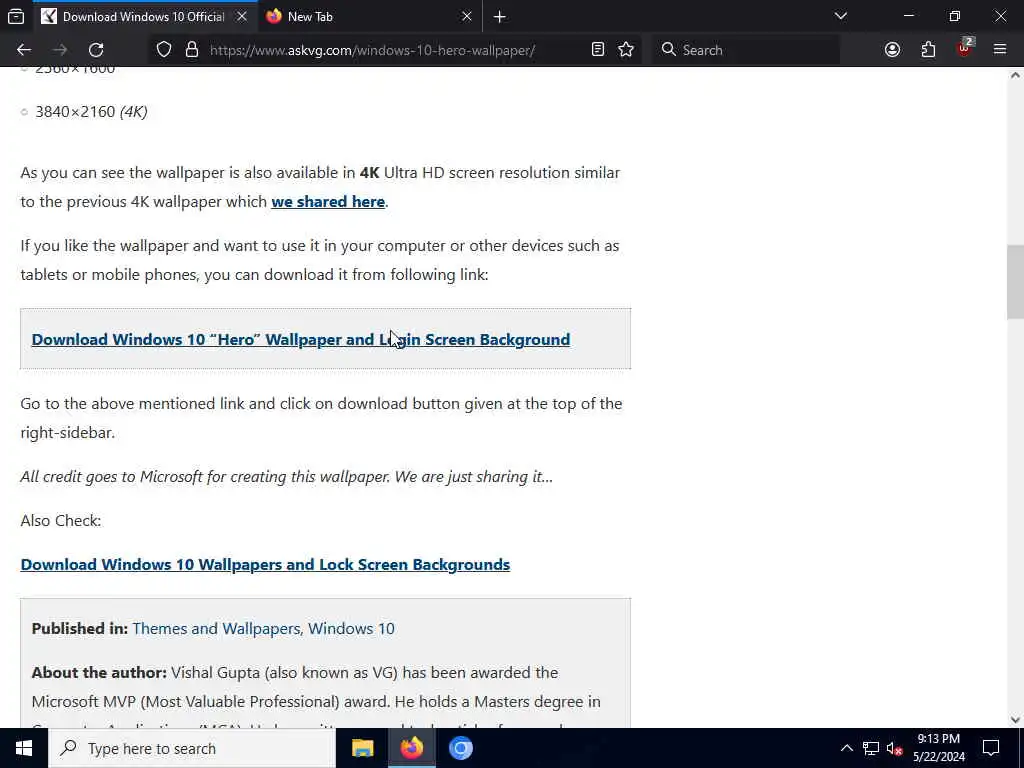Click the scrollbar down arrow

(x=1015, y=720)
